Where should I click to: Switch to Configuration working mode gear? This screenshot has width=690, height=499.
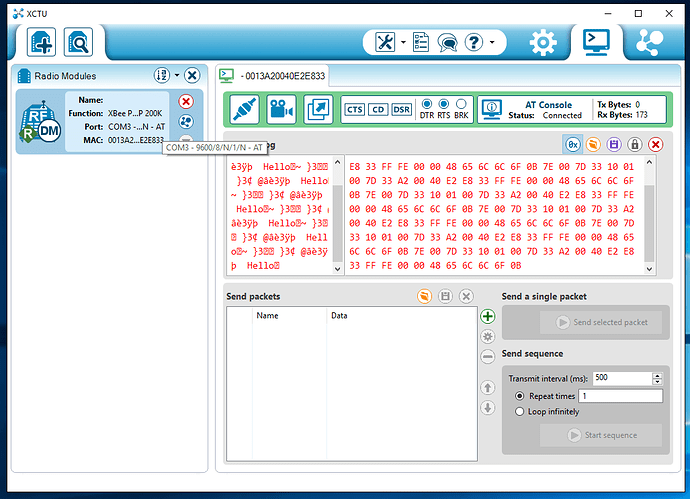pyautogui.click(x=543, y=42)
